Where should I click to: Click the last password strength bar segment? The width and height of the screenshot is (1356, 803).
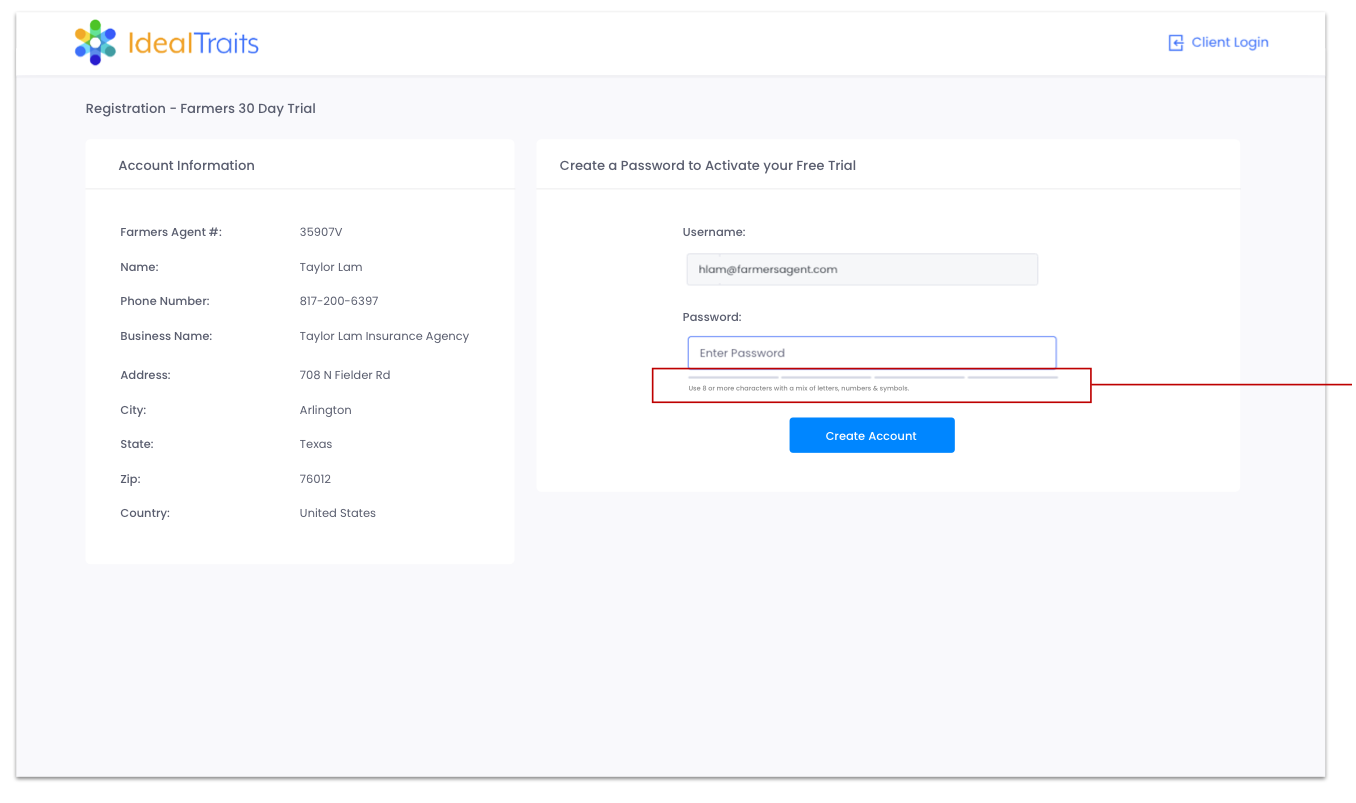pos(1012,377)
